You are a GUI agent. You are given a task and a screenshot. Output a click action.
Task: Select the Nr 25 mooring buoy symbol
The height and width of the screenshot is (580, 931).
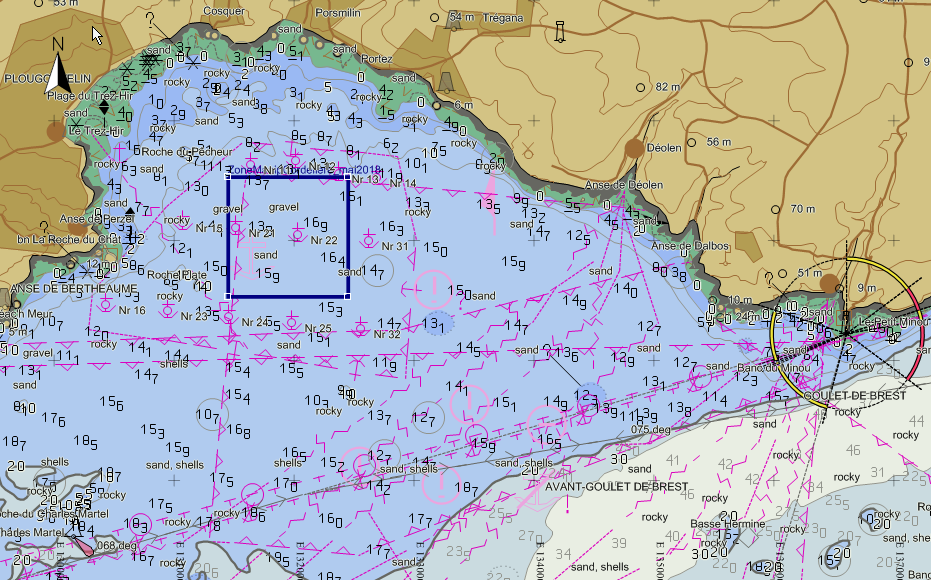click(x=291, y=321)
